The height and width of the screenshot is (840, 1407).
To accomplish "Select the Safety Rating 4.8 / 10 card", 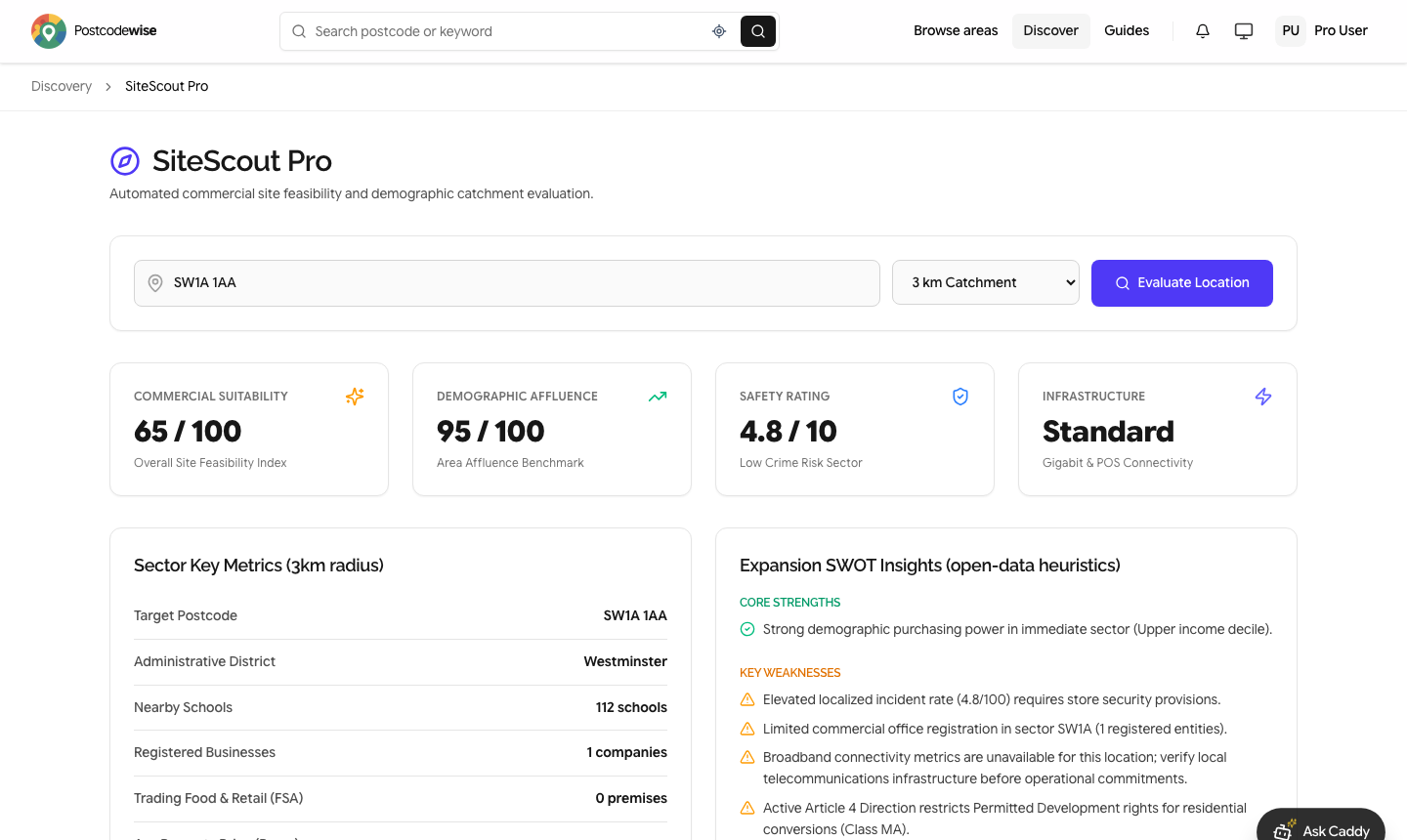I will coord(855,430).
